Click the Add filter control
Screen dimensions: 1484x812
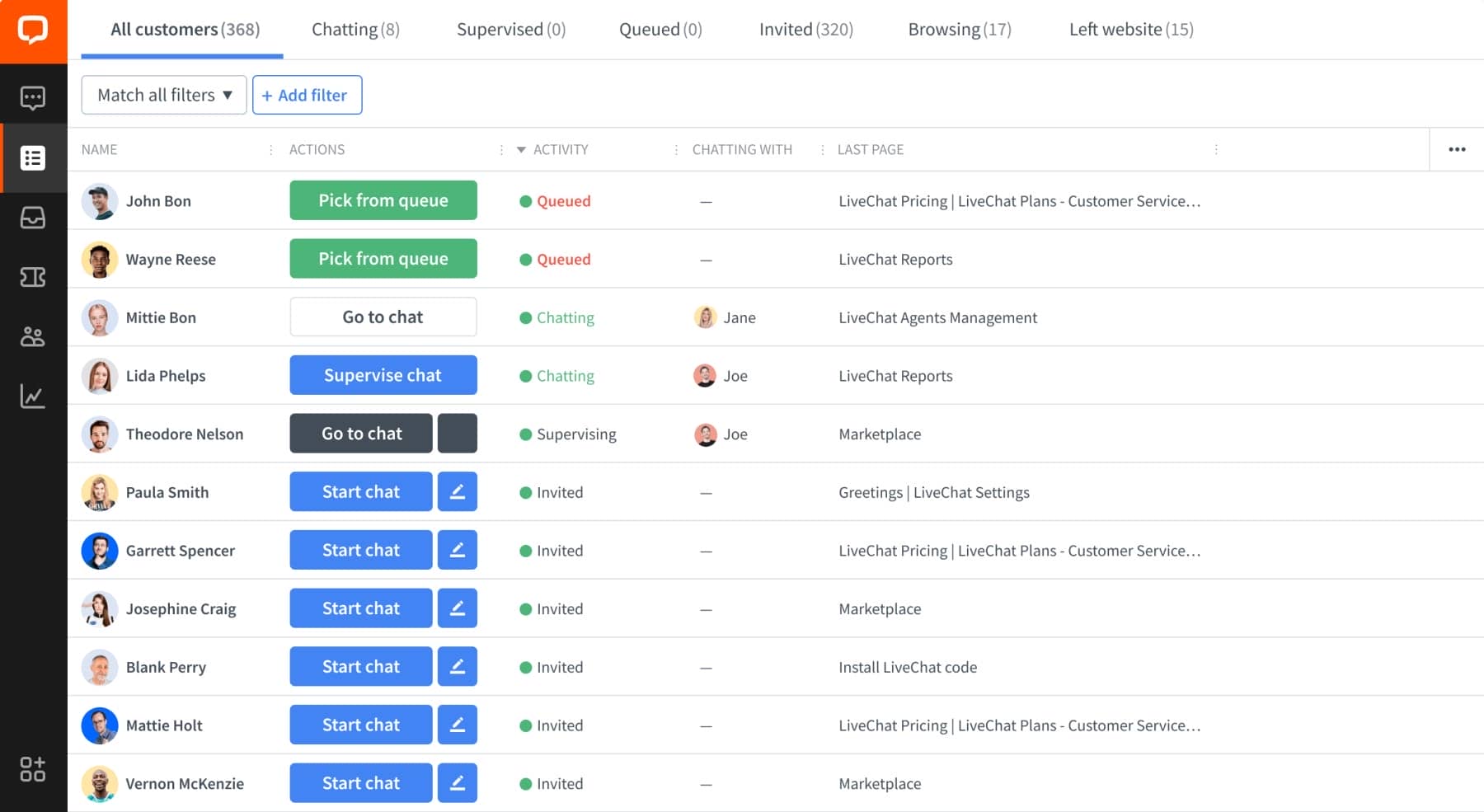307,95
